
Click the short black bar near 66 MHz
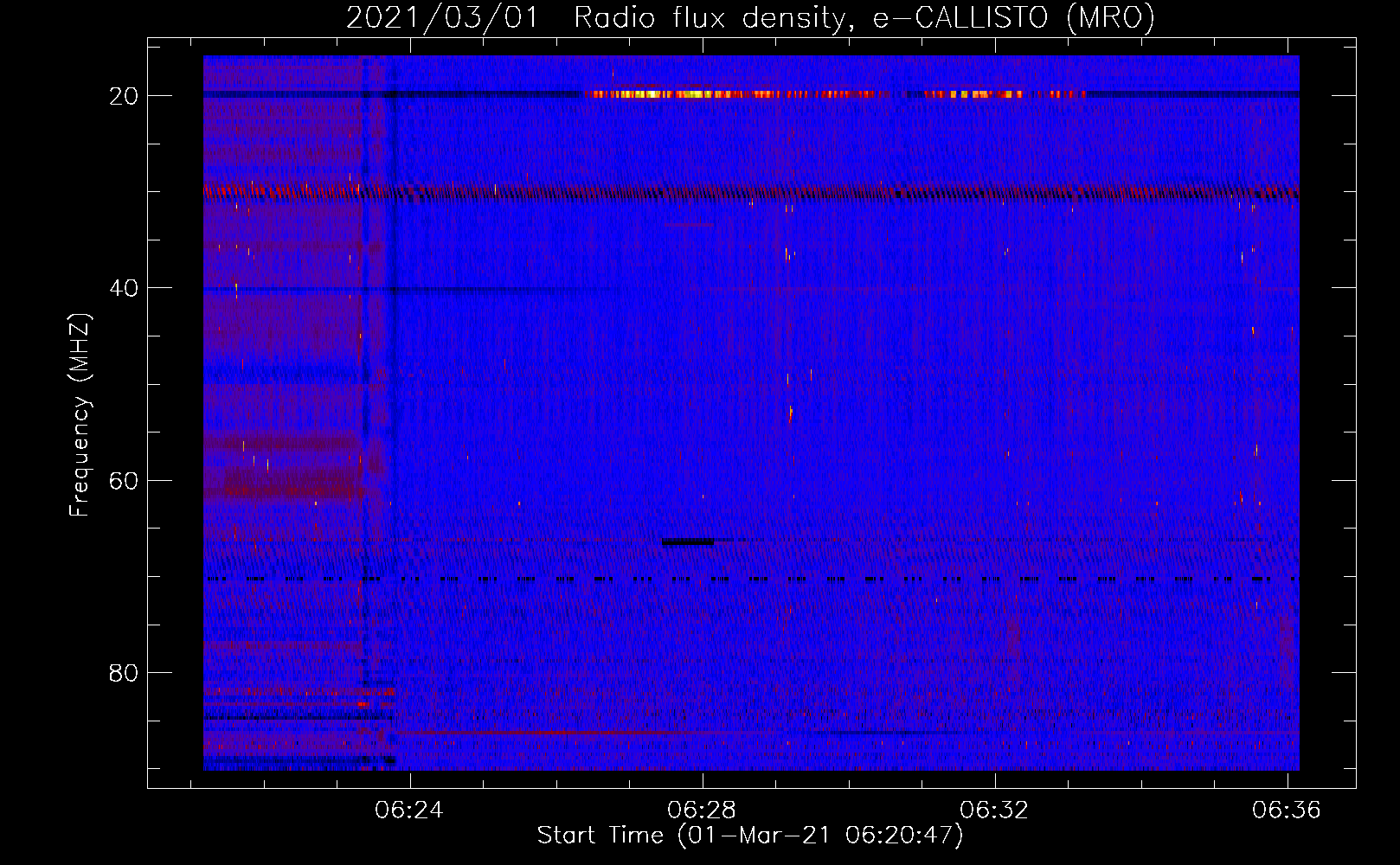click(689, 542)
